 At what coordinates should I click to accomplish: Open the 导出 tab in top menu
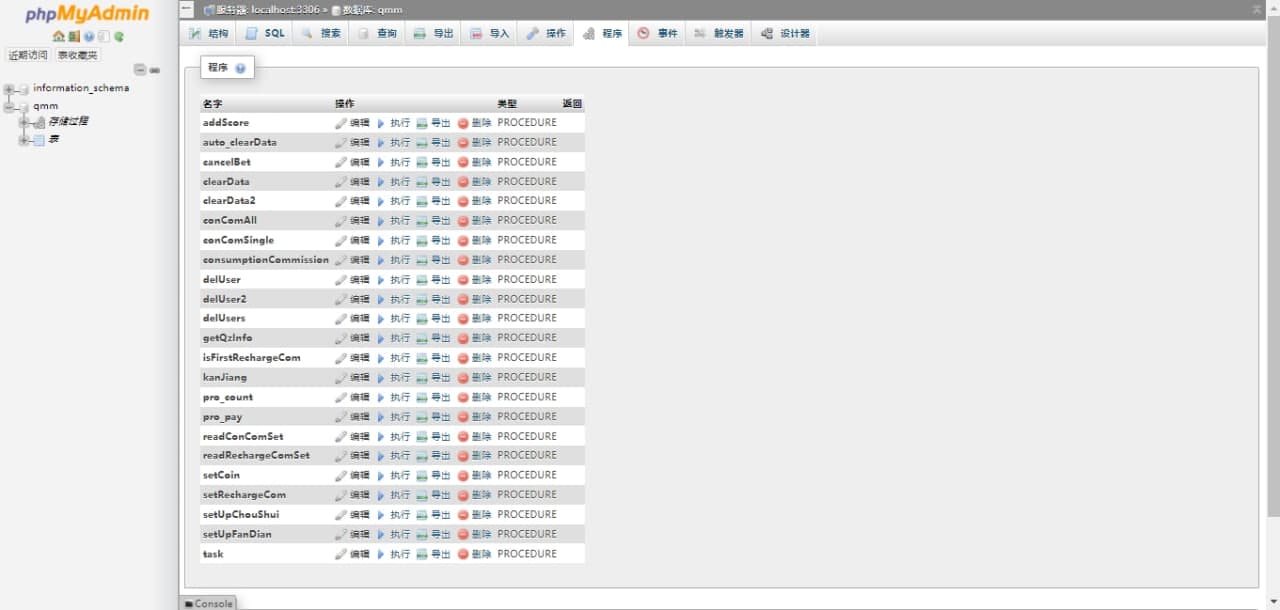coord(433,33)
